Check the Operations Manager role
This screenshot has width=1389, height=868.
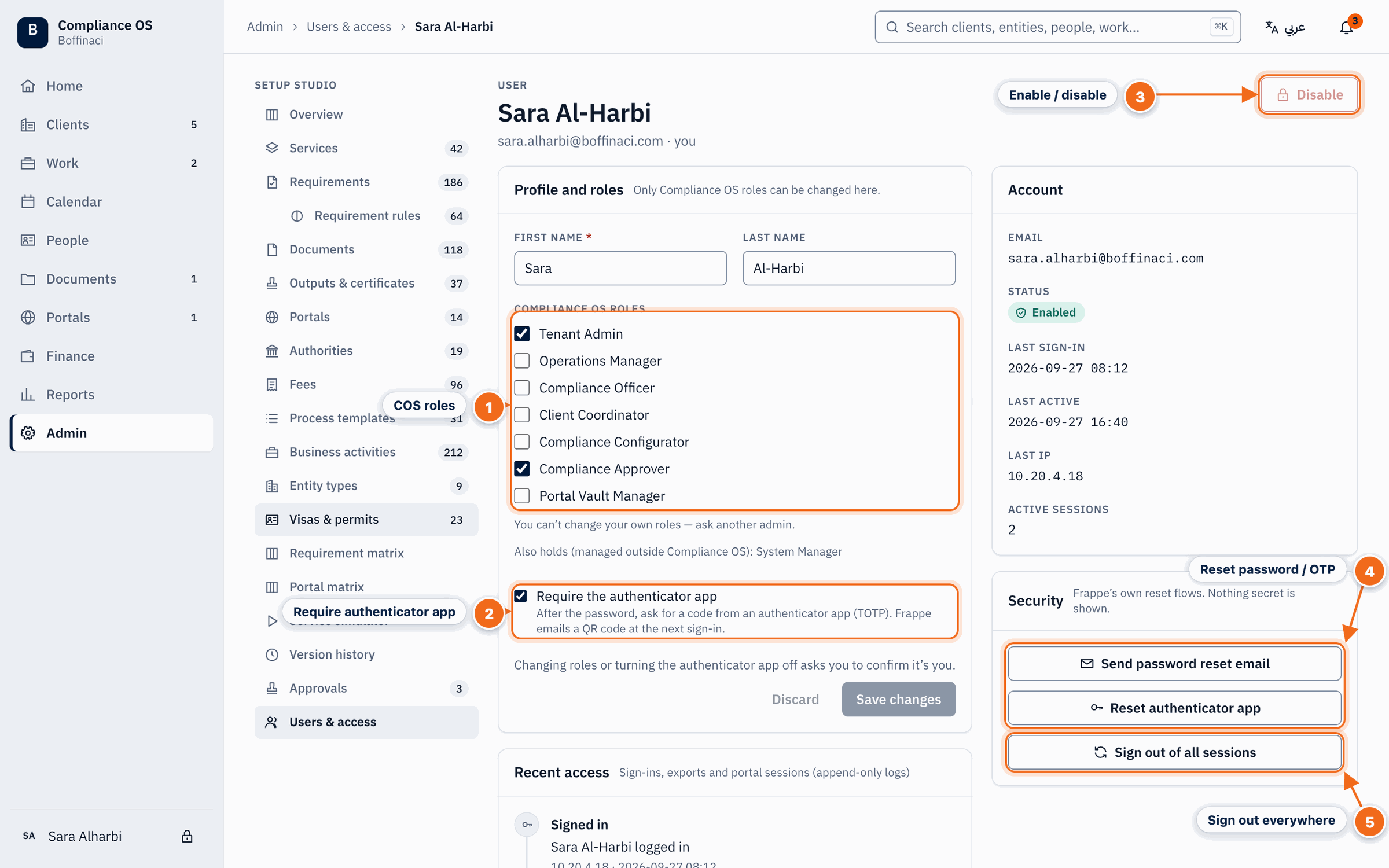pos(522,361)
